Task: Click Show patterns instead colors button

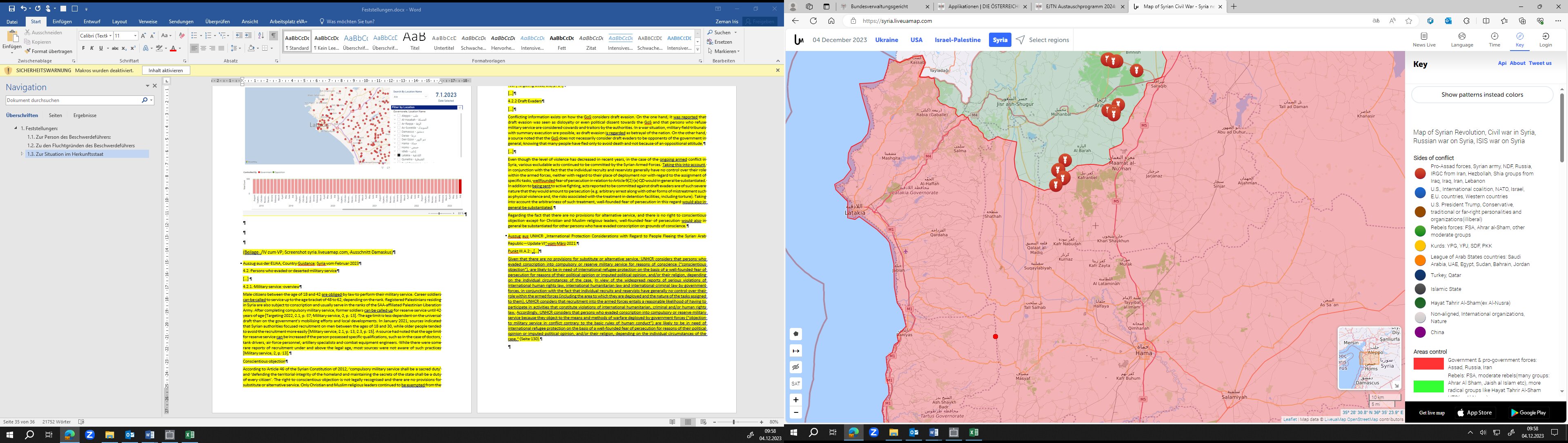Action: (1481, 94)
